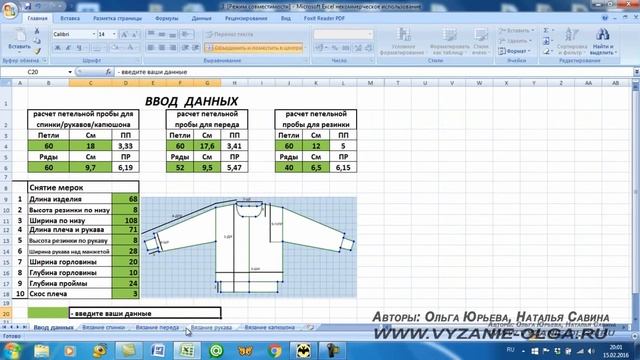Click Перенос текста wrap text button
Viewport: 640px width, 360px height.
tap(230, 34)
